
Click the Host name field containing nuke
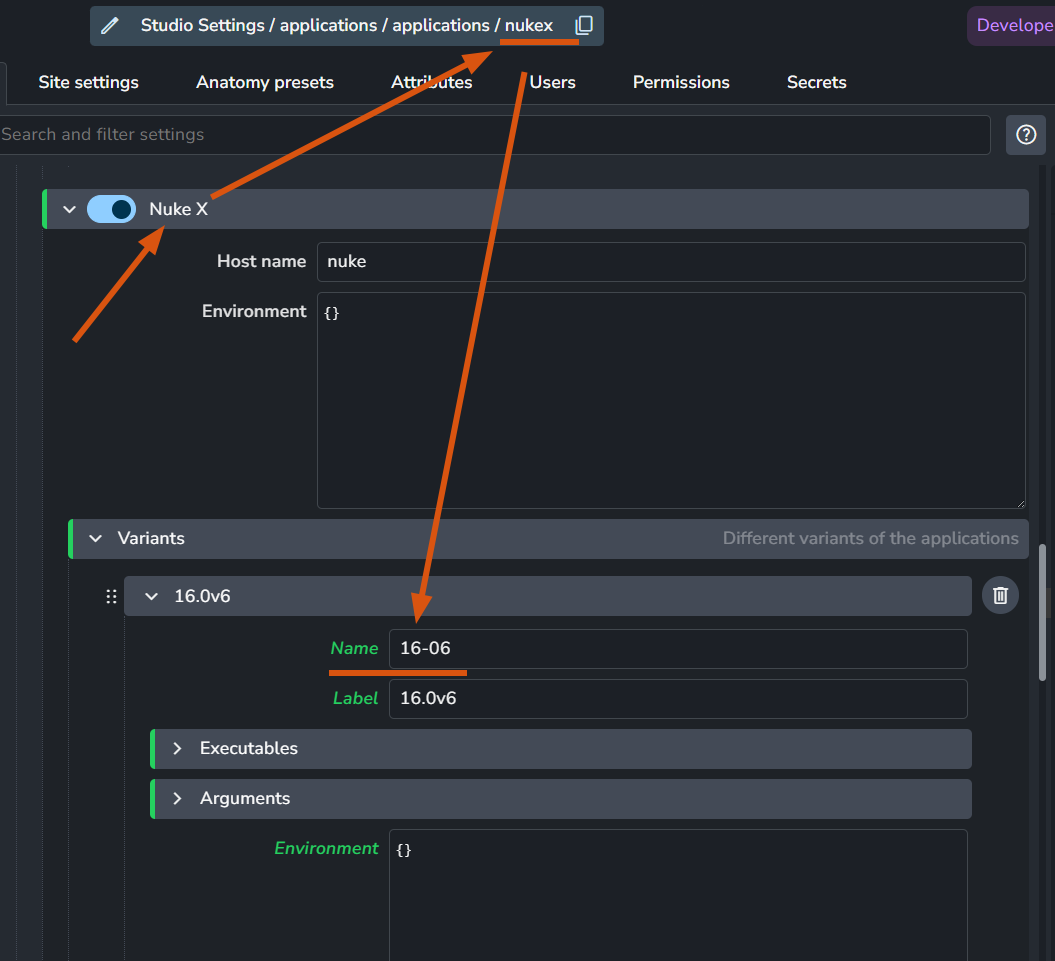click(671, 262)
